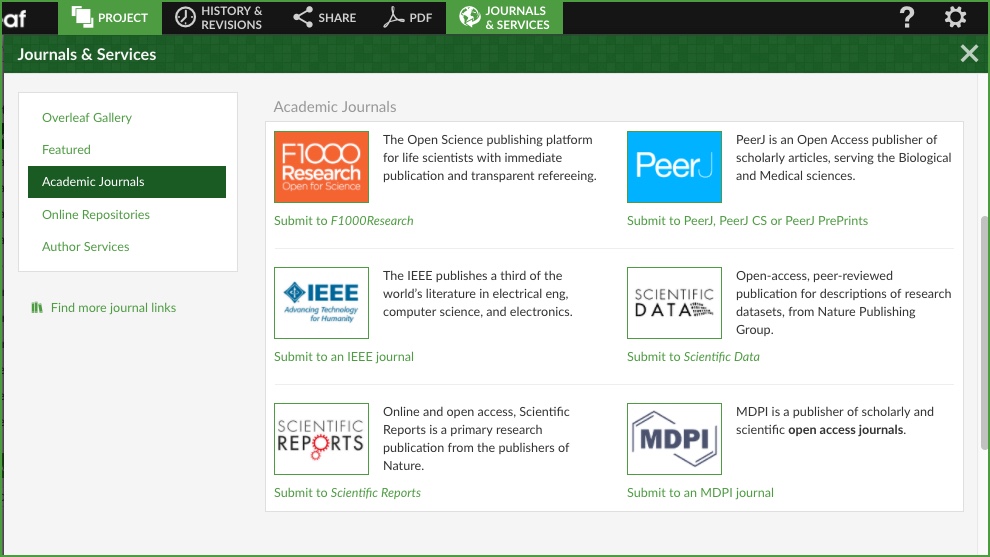Click the MDPI logo
The height and width of the screenshot is (557, 990).
[x=674, y=439]
